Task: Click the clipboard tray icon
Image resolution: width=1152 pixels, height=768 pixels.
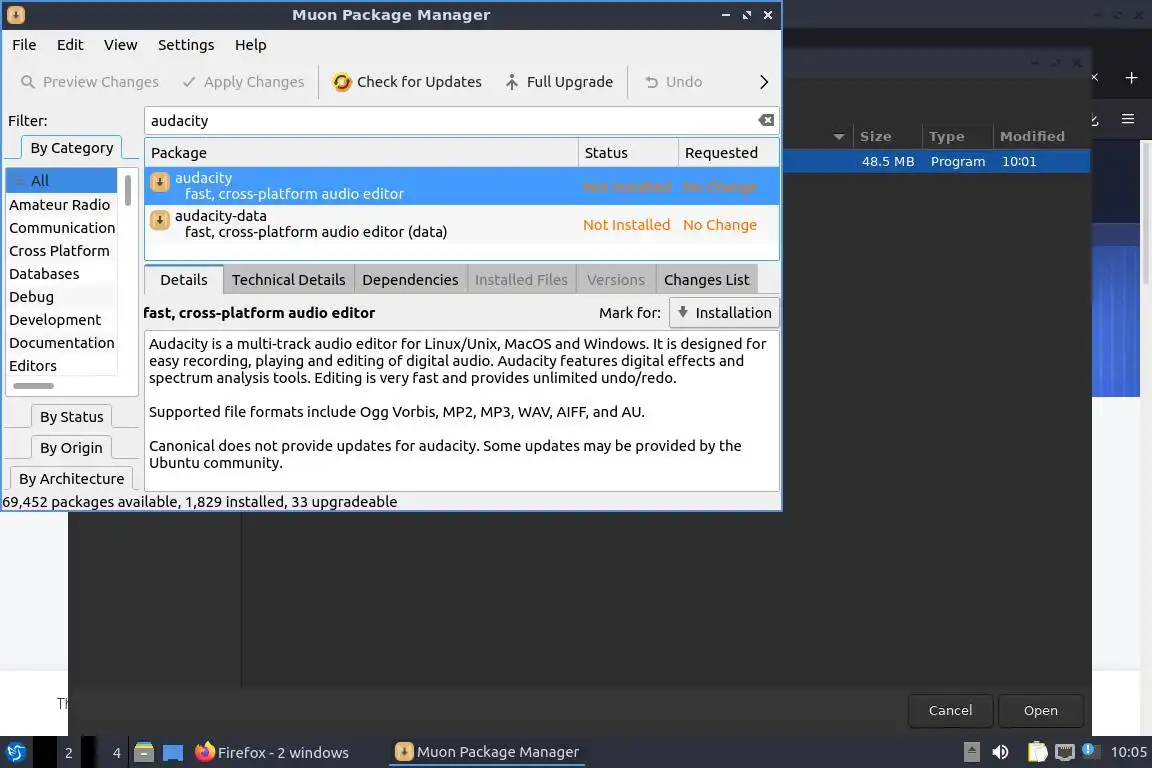Action: coord(1037,752)
